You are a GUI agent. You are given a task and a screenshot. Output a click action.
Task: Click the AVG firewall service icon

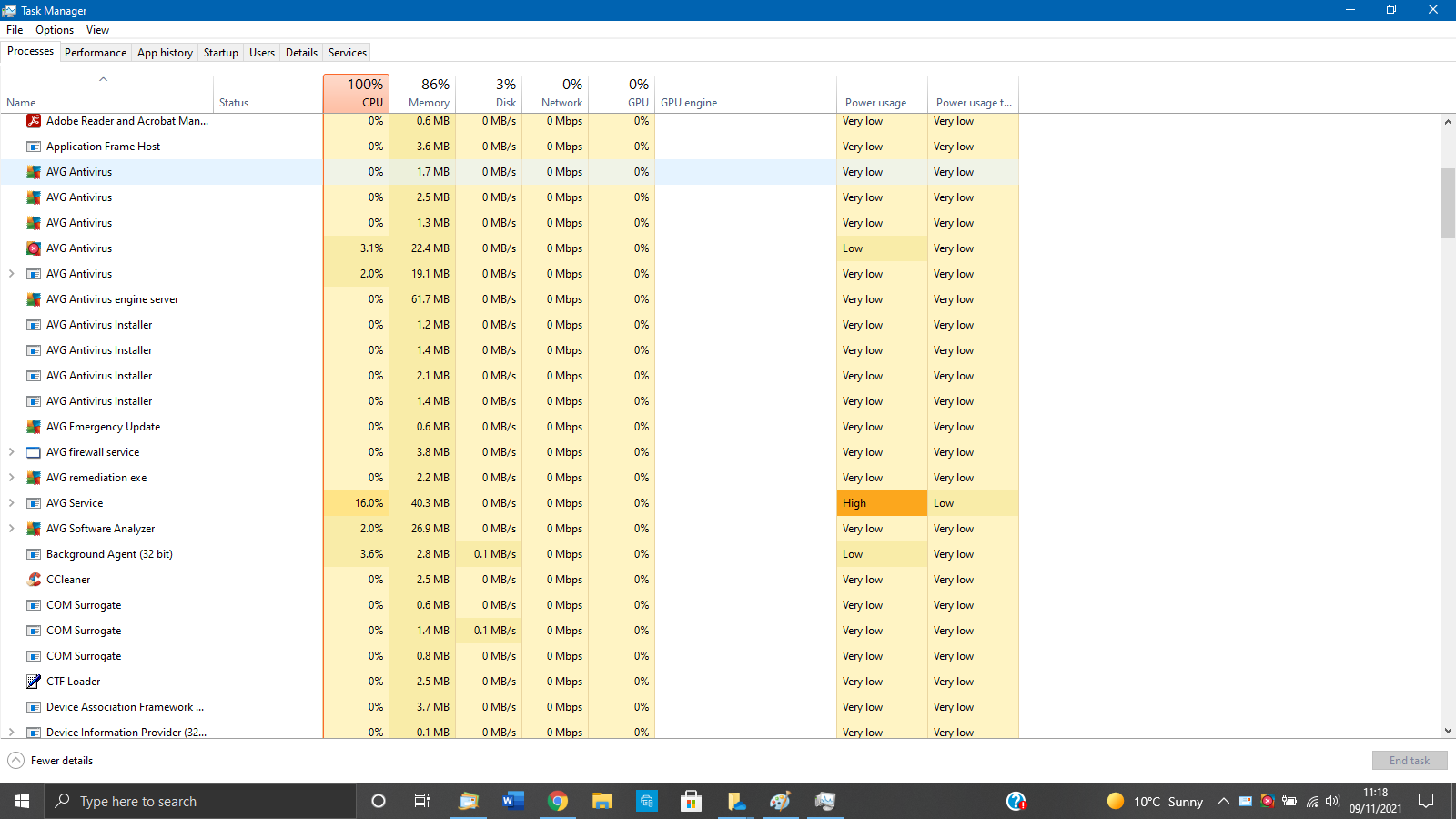click(34, 452)
